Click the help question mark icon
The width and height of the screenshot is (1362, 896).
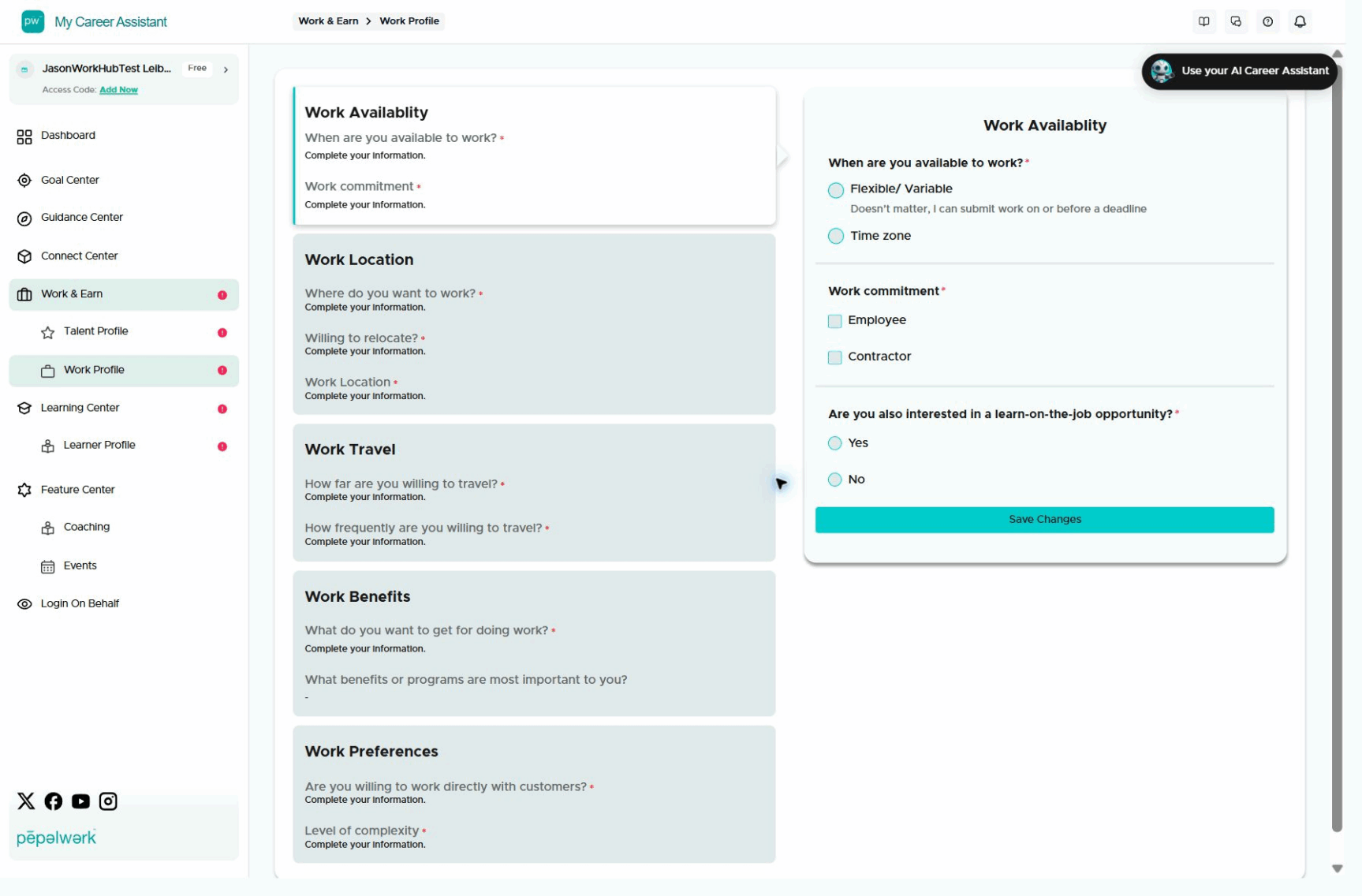tap(1267, 21)
